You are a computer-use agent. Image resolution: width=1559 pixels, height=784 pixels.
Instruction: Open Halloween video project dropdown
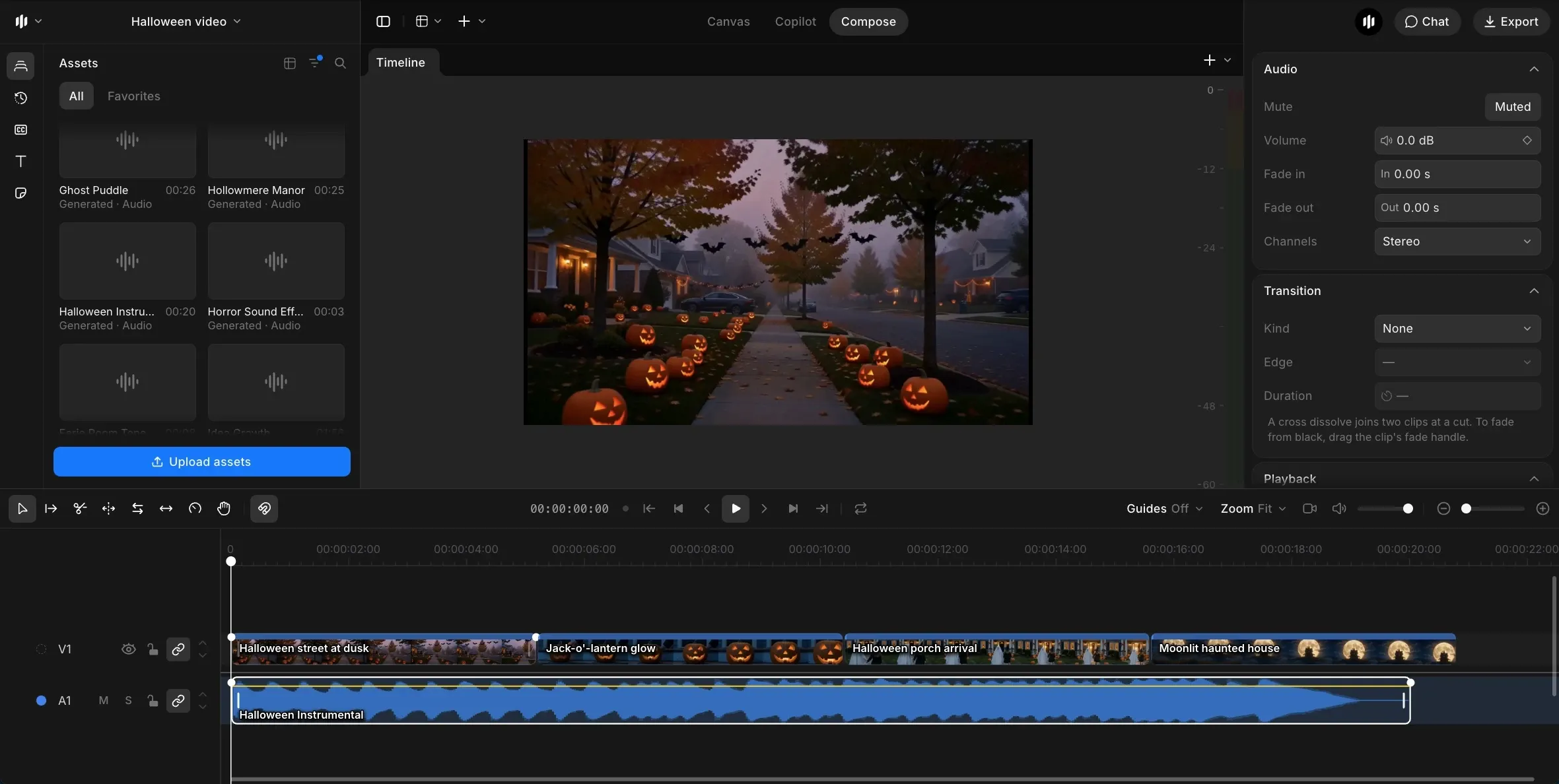coord(186,21)
